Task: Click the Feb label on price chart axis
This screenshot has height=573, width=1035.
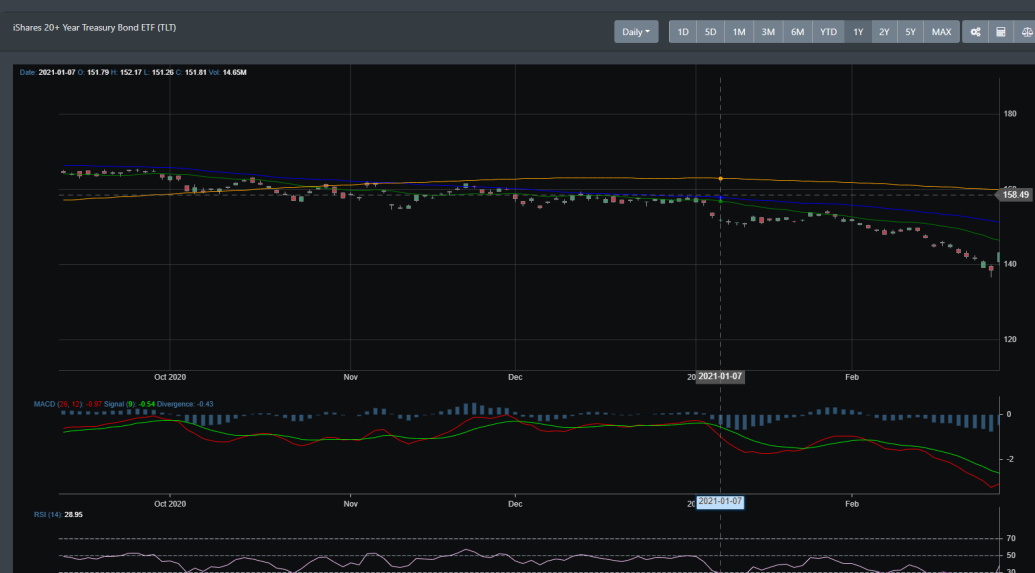Action: (851, 378)
